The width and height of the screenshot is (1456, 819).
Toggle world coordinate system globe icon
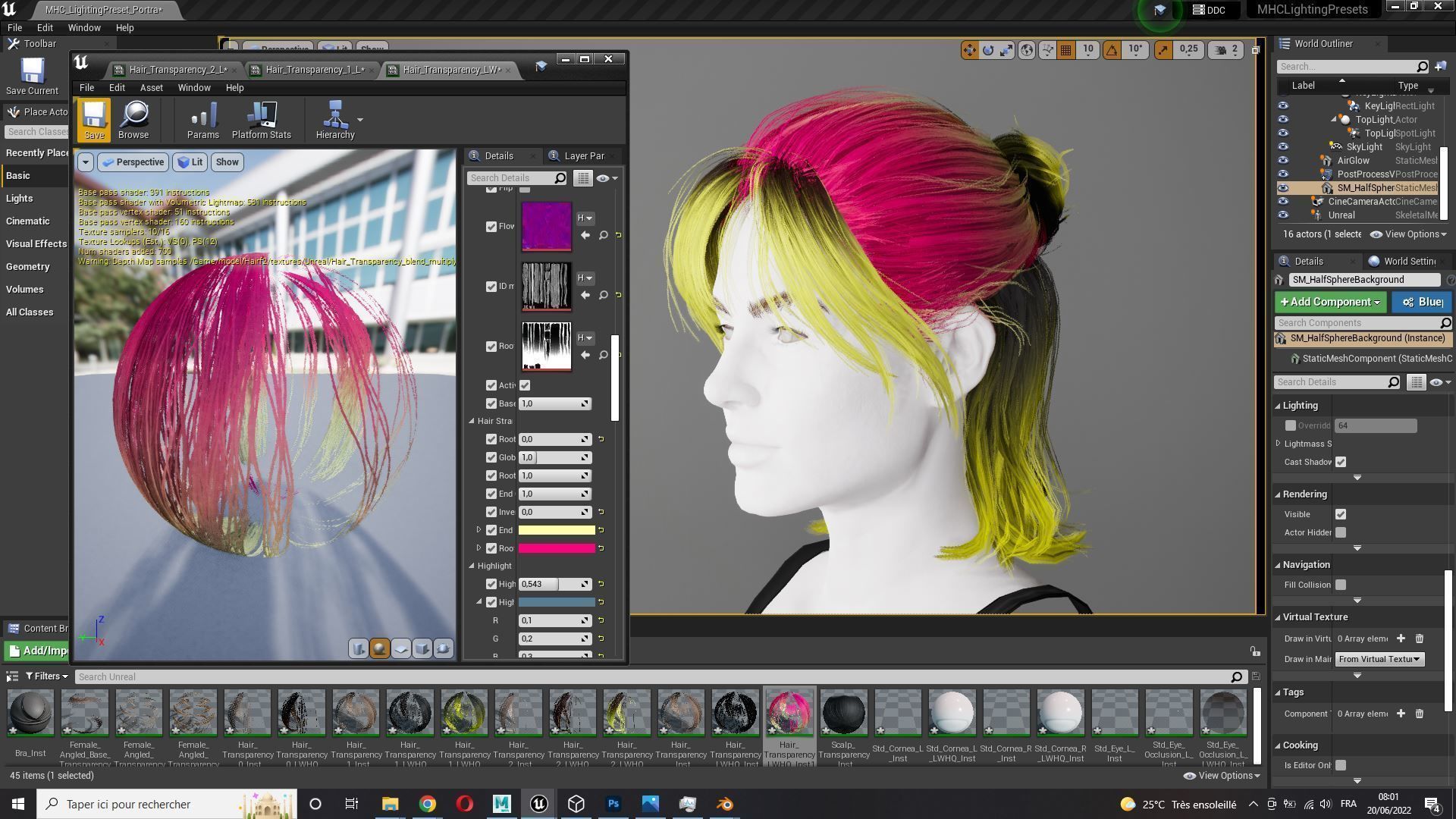1027,50
